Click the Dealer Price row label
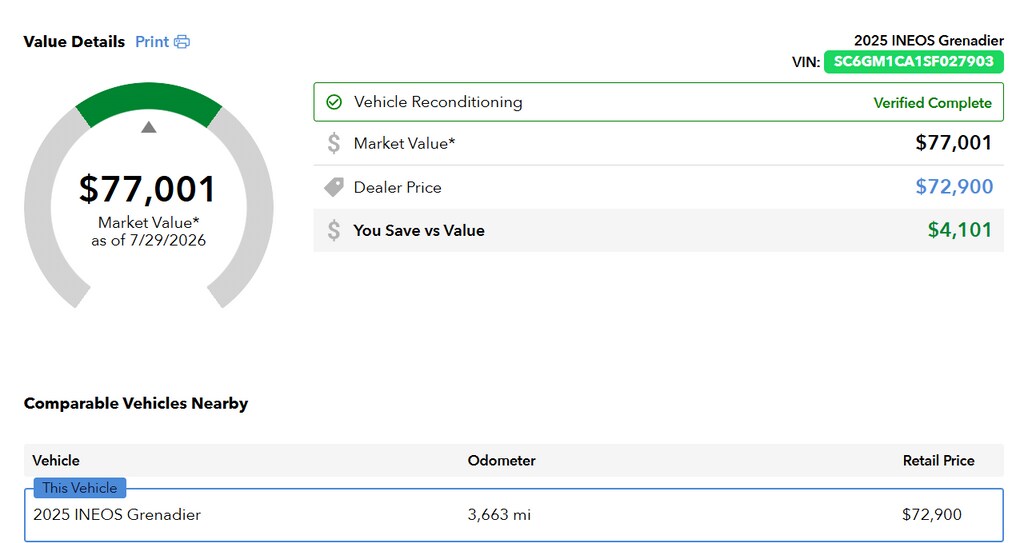The image size is (1024, 543). [x=398, y=188]
